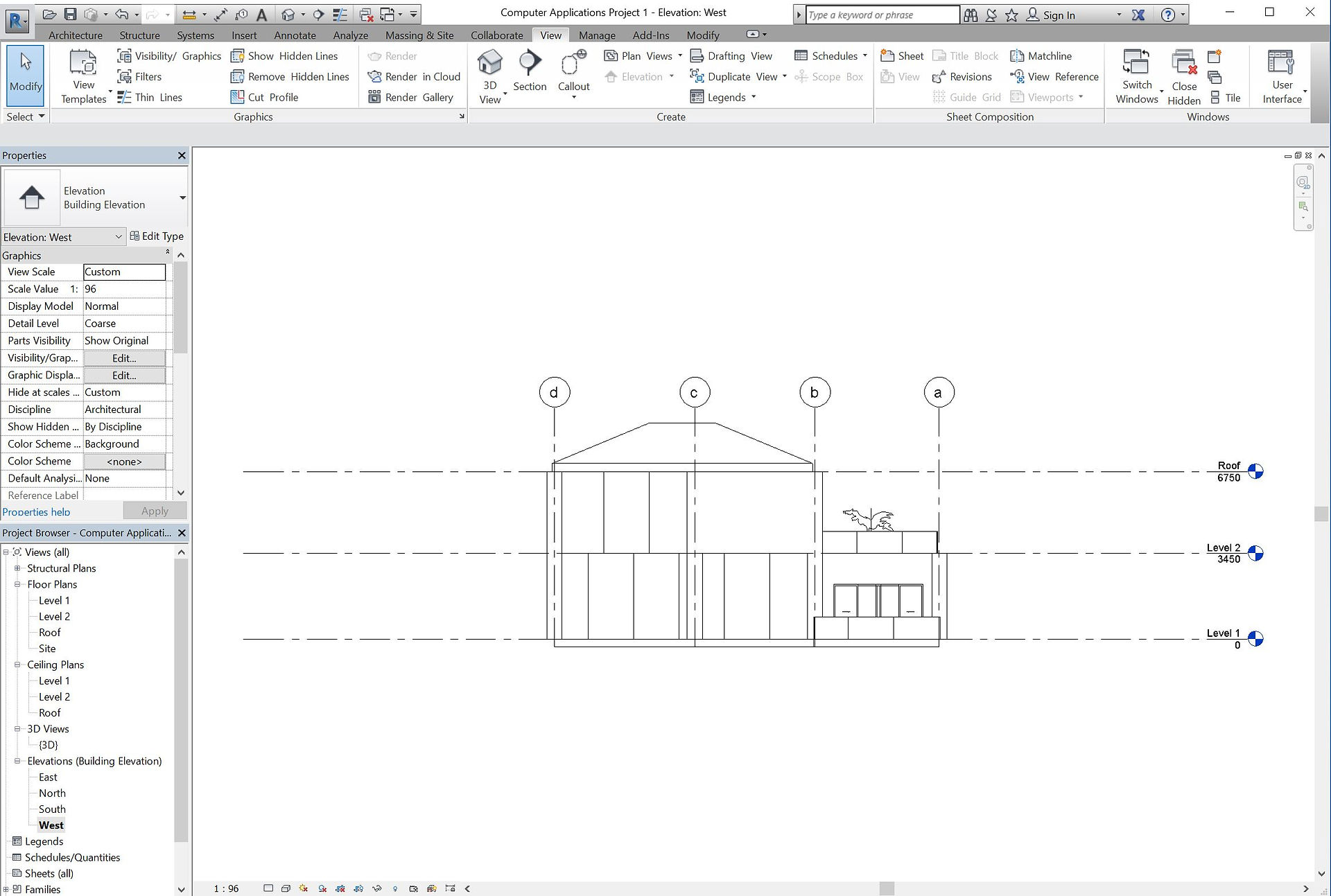Open the South elevation in Project Browser
The image size is (1331, 896).
coord(52,809)
